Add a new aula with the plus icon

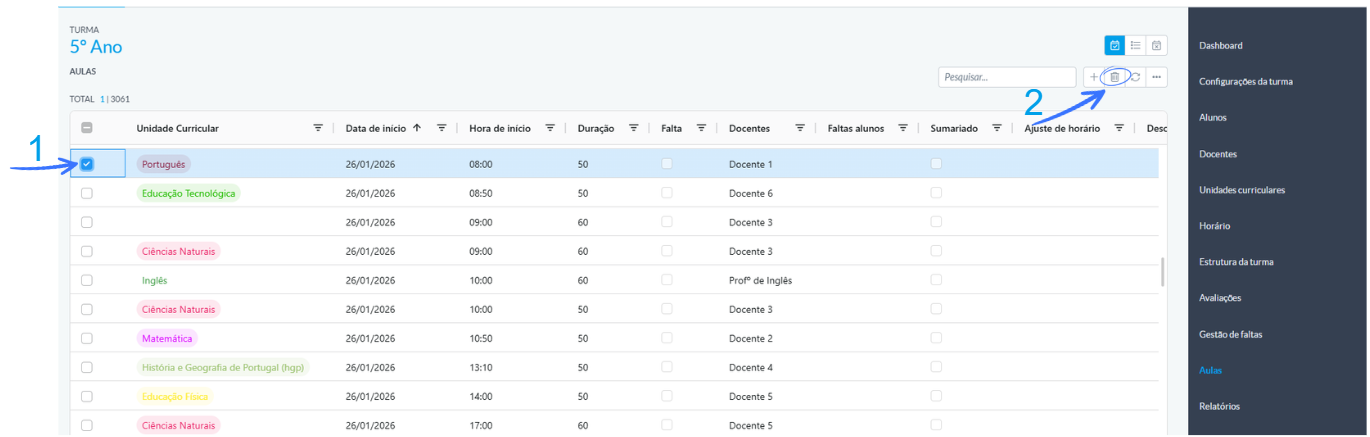(1093, 77)
